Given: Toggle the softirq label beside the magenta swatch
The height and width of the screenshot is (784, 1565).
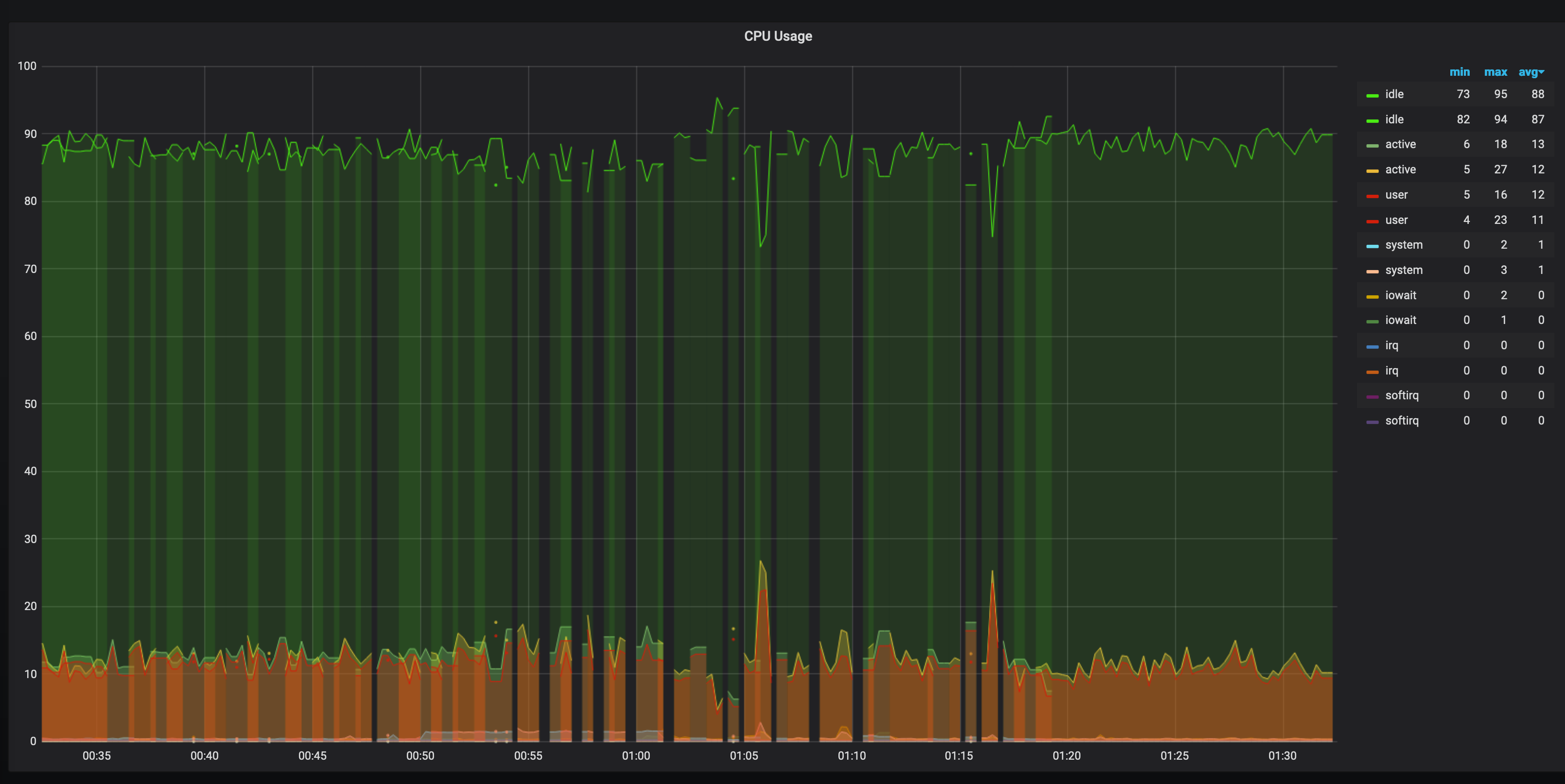Looking at the screenshot, I should [1402, 395].
